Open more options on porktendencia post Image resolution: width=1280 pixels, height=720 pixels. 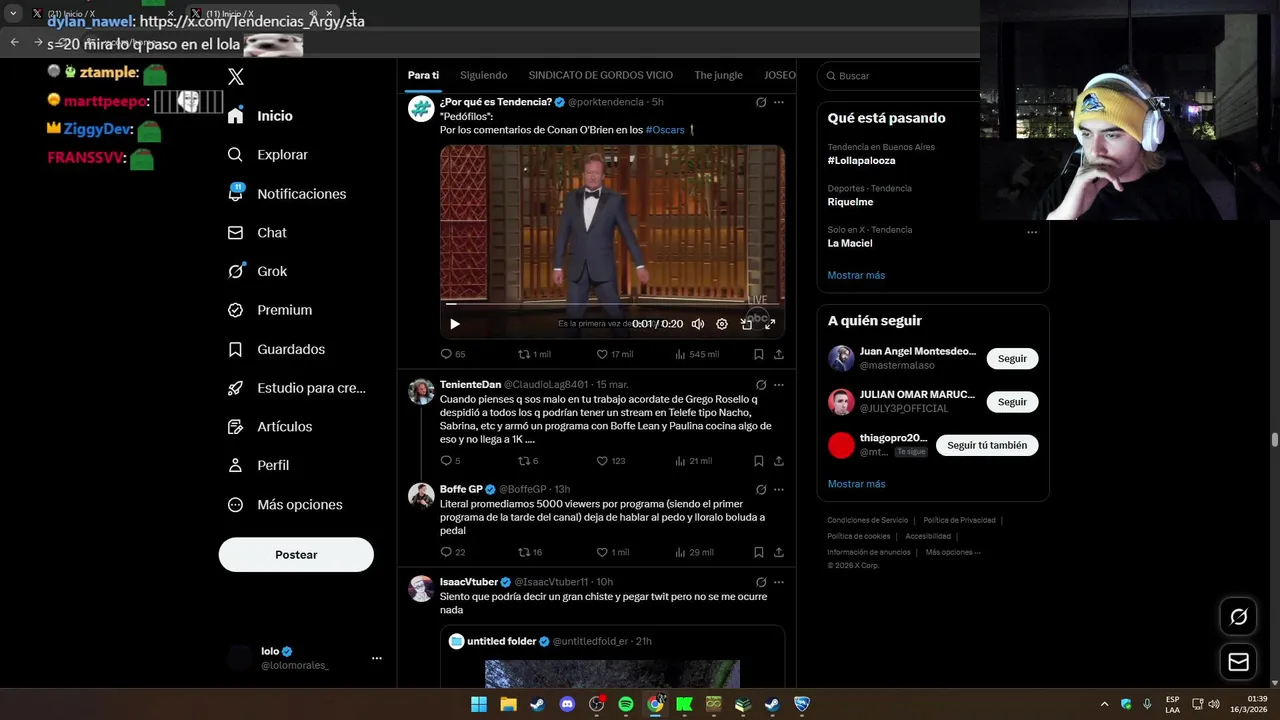(x=779, y=102)
